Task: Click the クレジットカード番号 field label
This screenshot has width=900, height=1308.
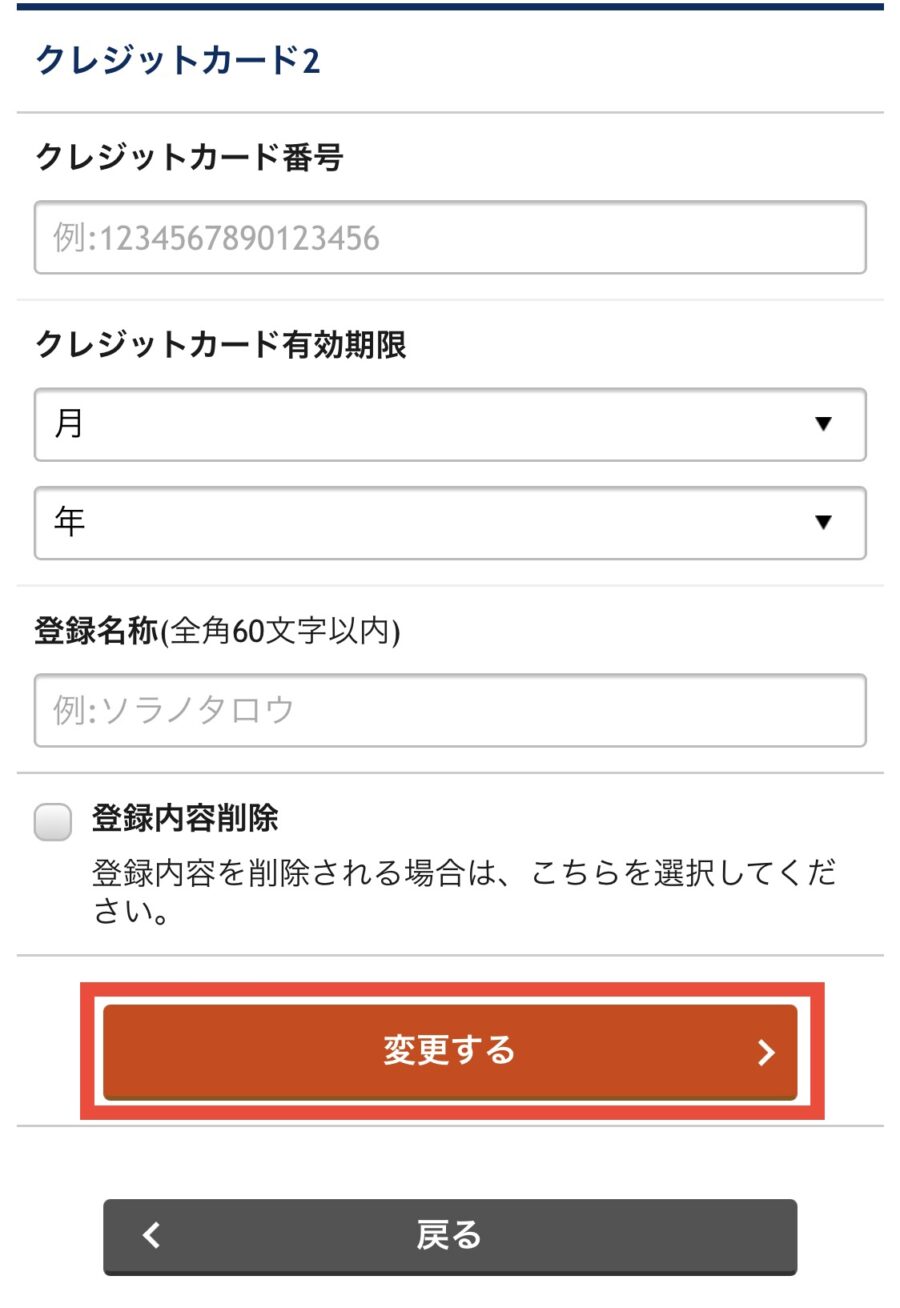Action: 189,157
